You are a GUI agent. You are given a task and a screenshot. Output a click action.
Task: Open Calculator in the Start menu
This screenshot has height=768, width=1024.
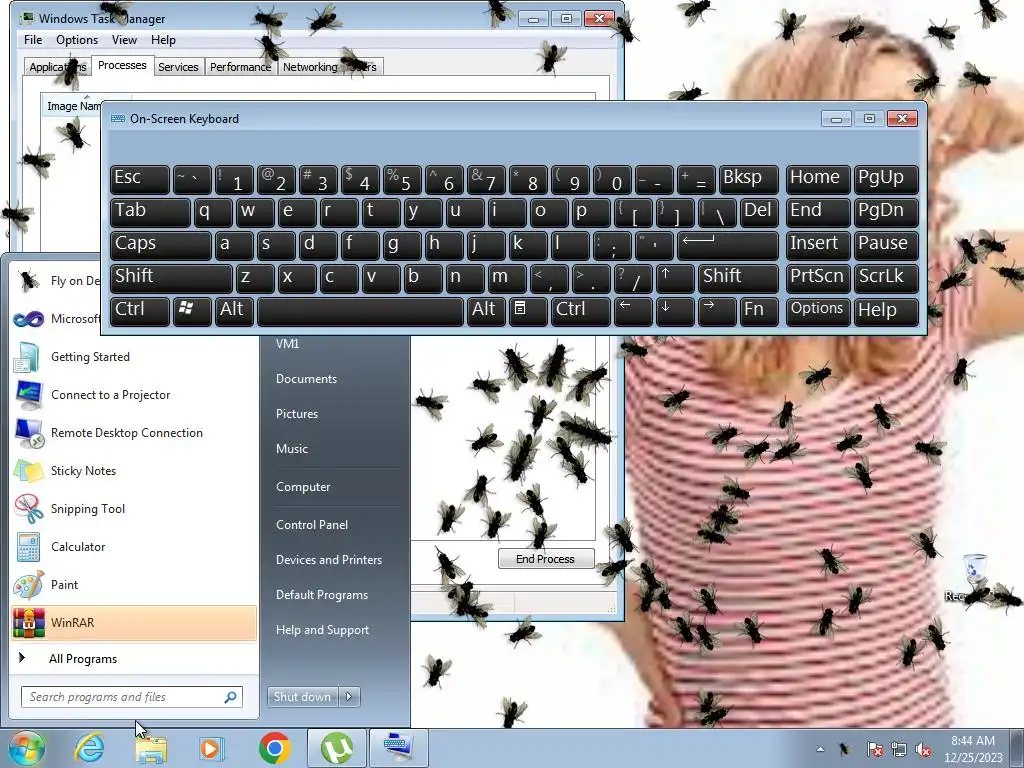[x=134, y=547]
